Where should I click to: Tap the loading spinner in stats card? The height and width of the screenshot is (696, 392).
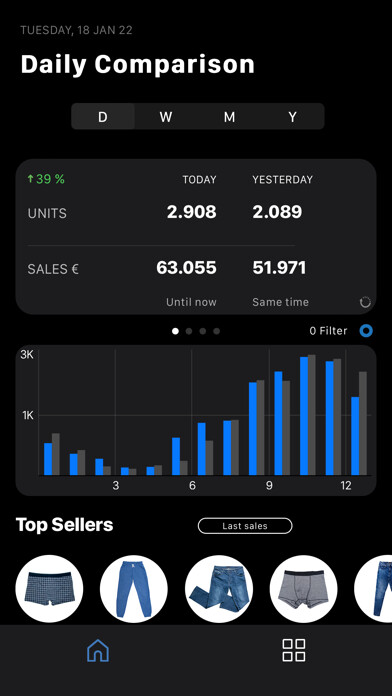click(x=365, y=302)
